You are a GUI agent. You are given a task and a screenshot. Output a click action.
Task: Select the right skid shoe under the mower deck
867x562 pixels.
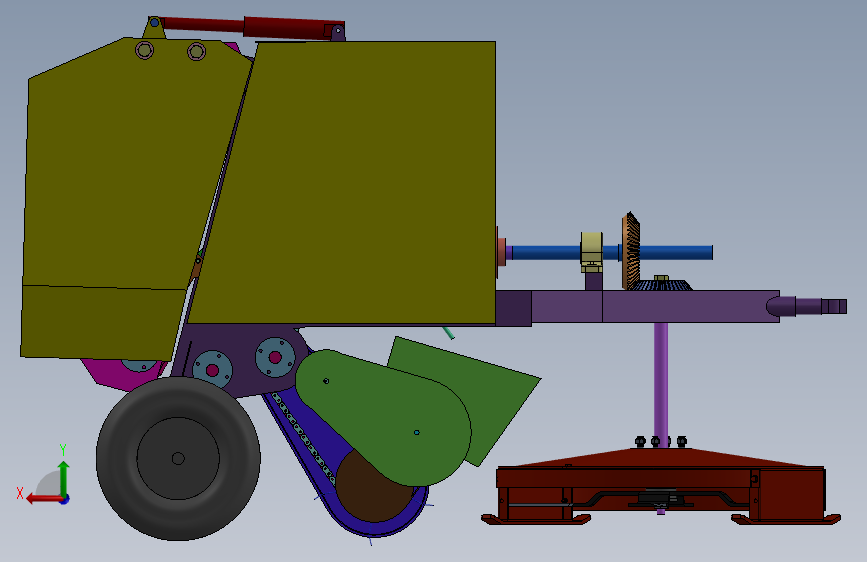[785, 519]
